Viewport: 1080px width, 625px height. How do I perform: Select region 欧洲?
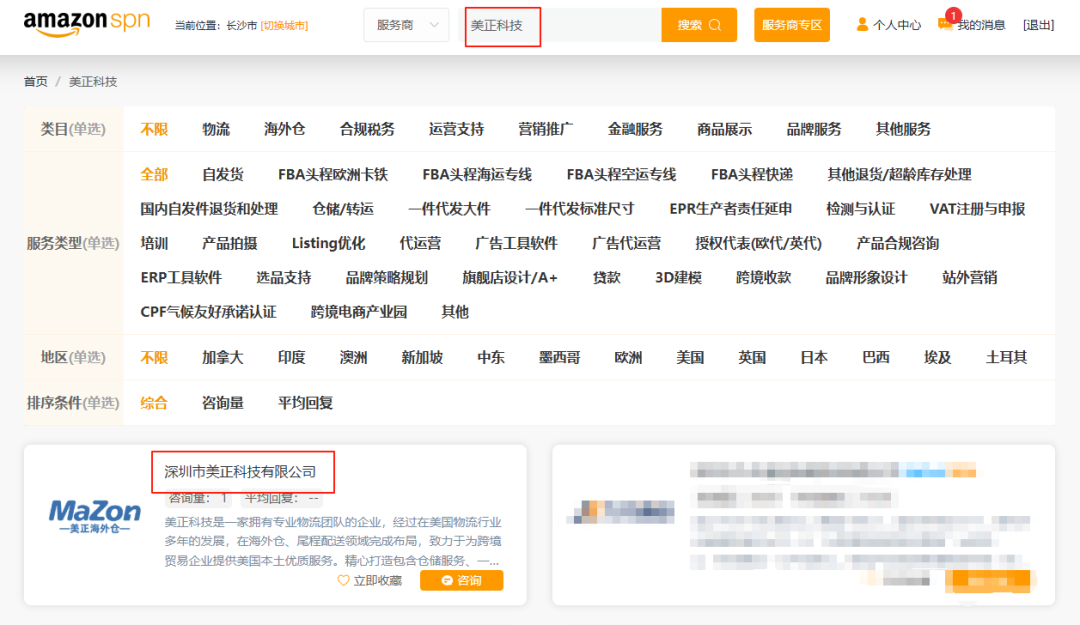point(628,358)
